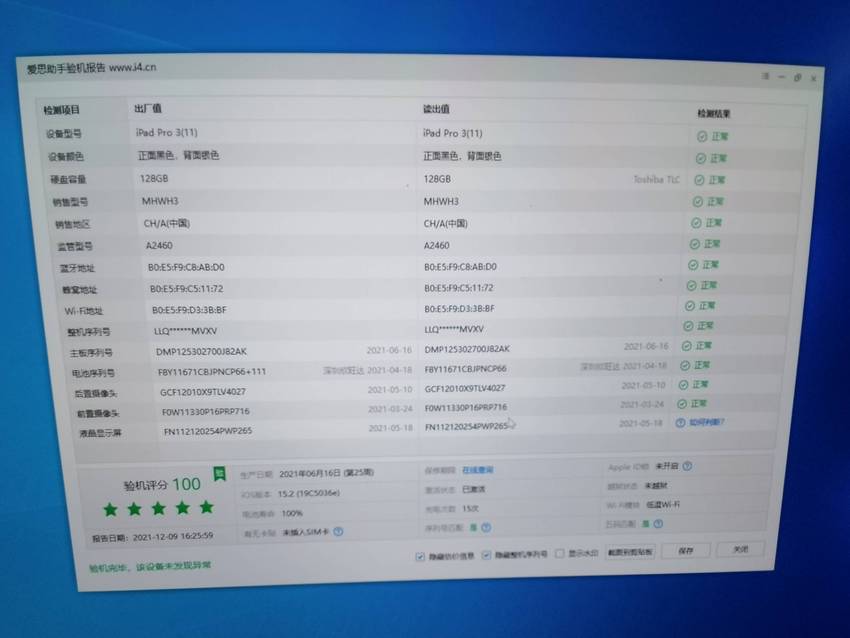Click the green badge icon beside score 100
850x638 pixels.
(x=219, y=474)
